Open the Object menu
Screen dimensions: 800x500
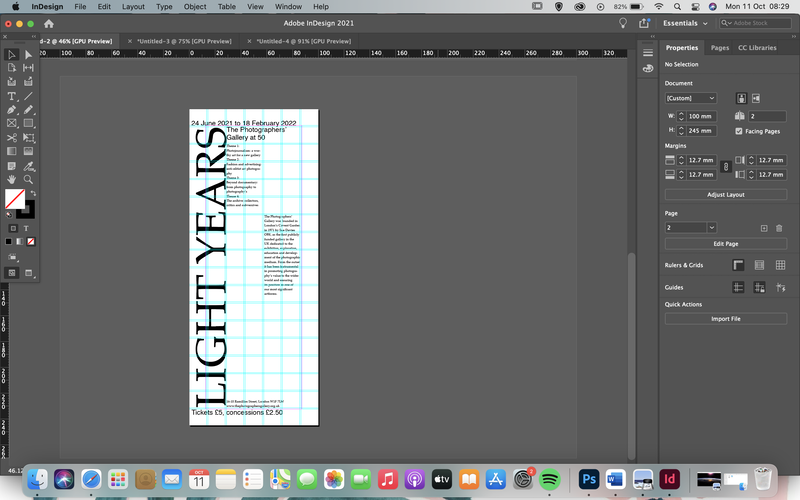[195, 7]
